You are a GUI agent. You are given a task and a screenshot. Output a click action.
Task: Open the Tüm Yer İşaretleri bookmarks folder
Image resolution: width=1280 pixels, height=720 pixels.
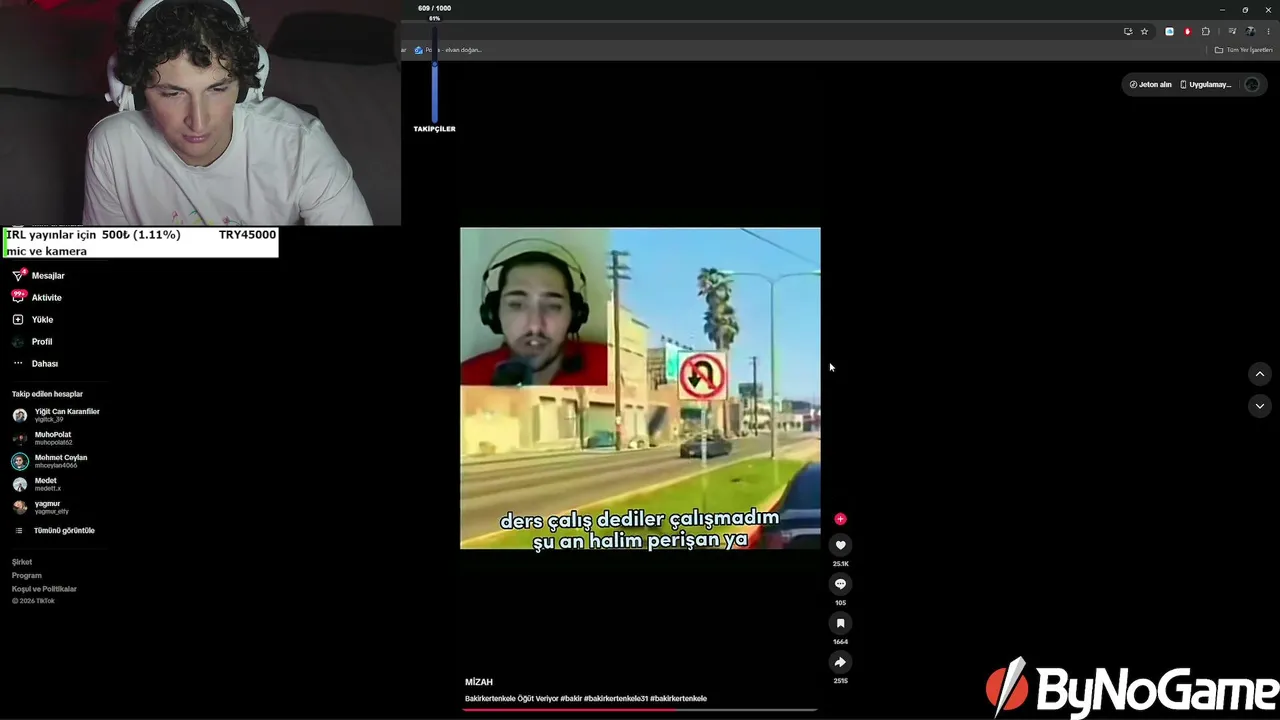click(x=1243, y=50)
